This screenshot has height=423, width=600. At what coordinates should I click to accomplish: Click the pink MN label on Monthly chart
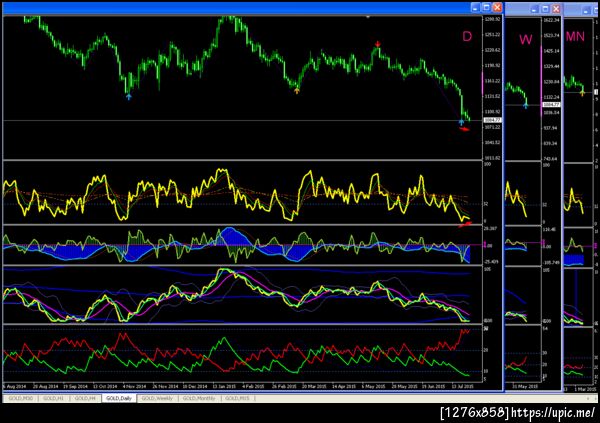(575, 37)
